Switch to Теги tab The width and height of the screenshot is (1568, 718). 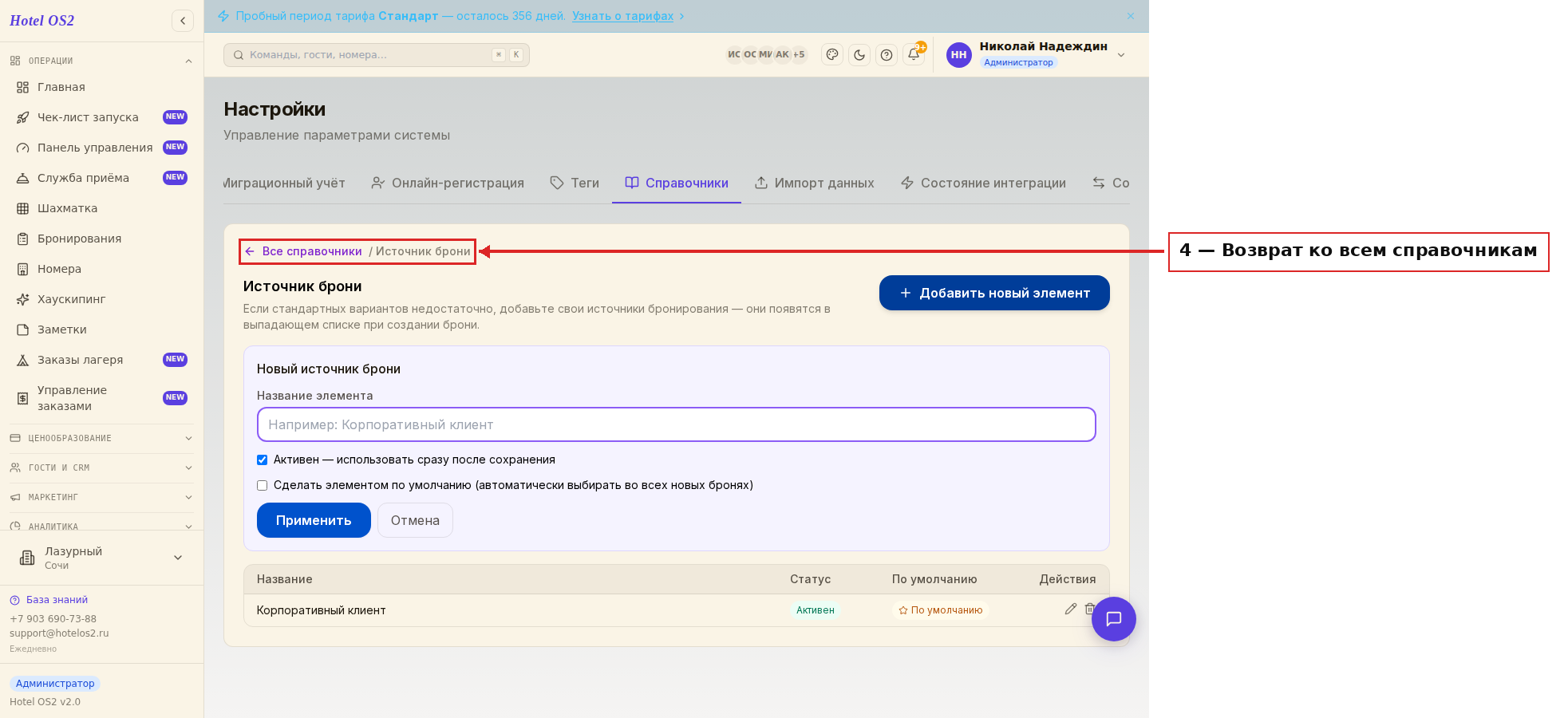[x=575, y=183]
